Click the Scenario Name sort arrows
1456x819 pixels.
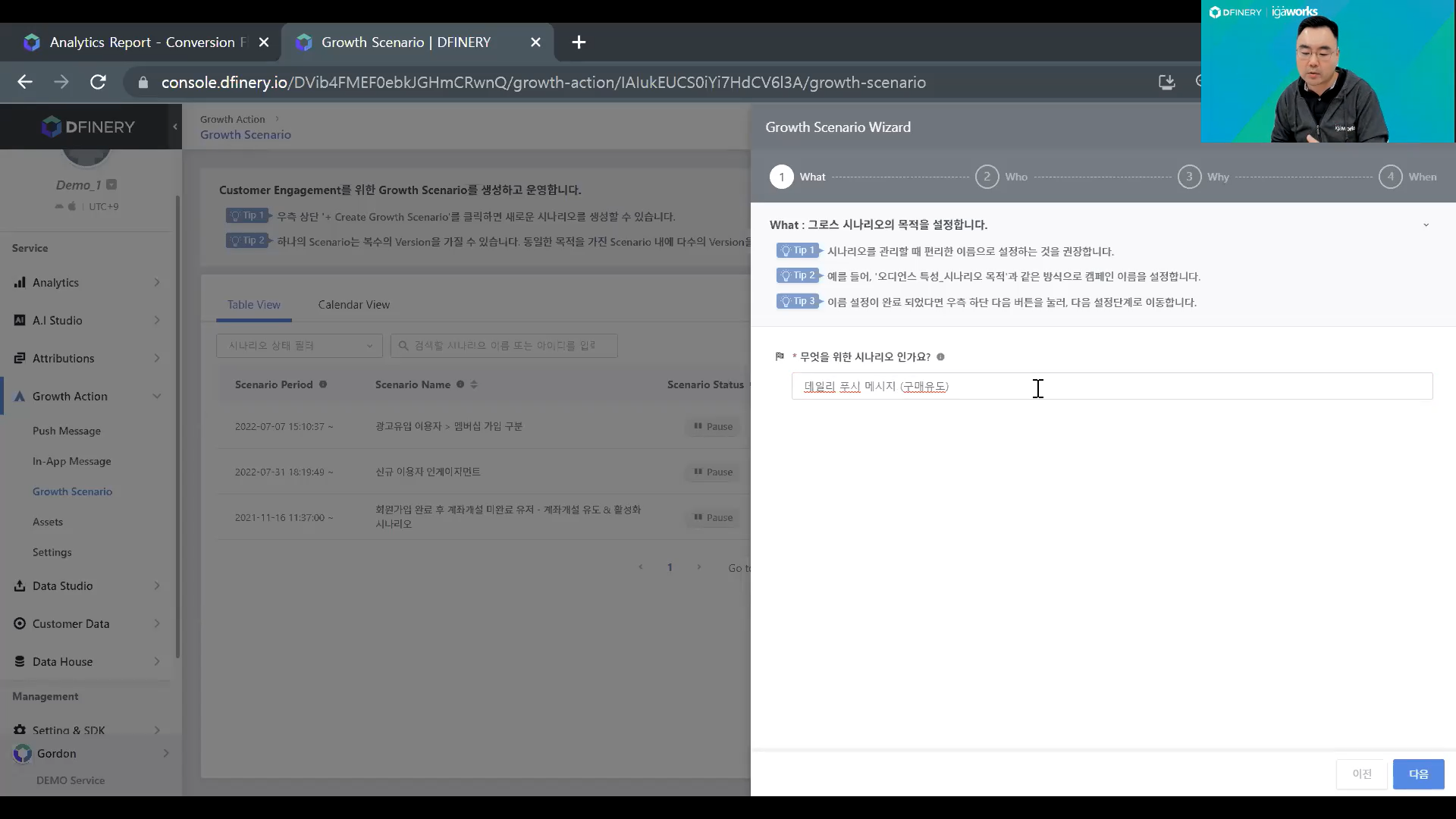pos(474,384)
